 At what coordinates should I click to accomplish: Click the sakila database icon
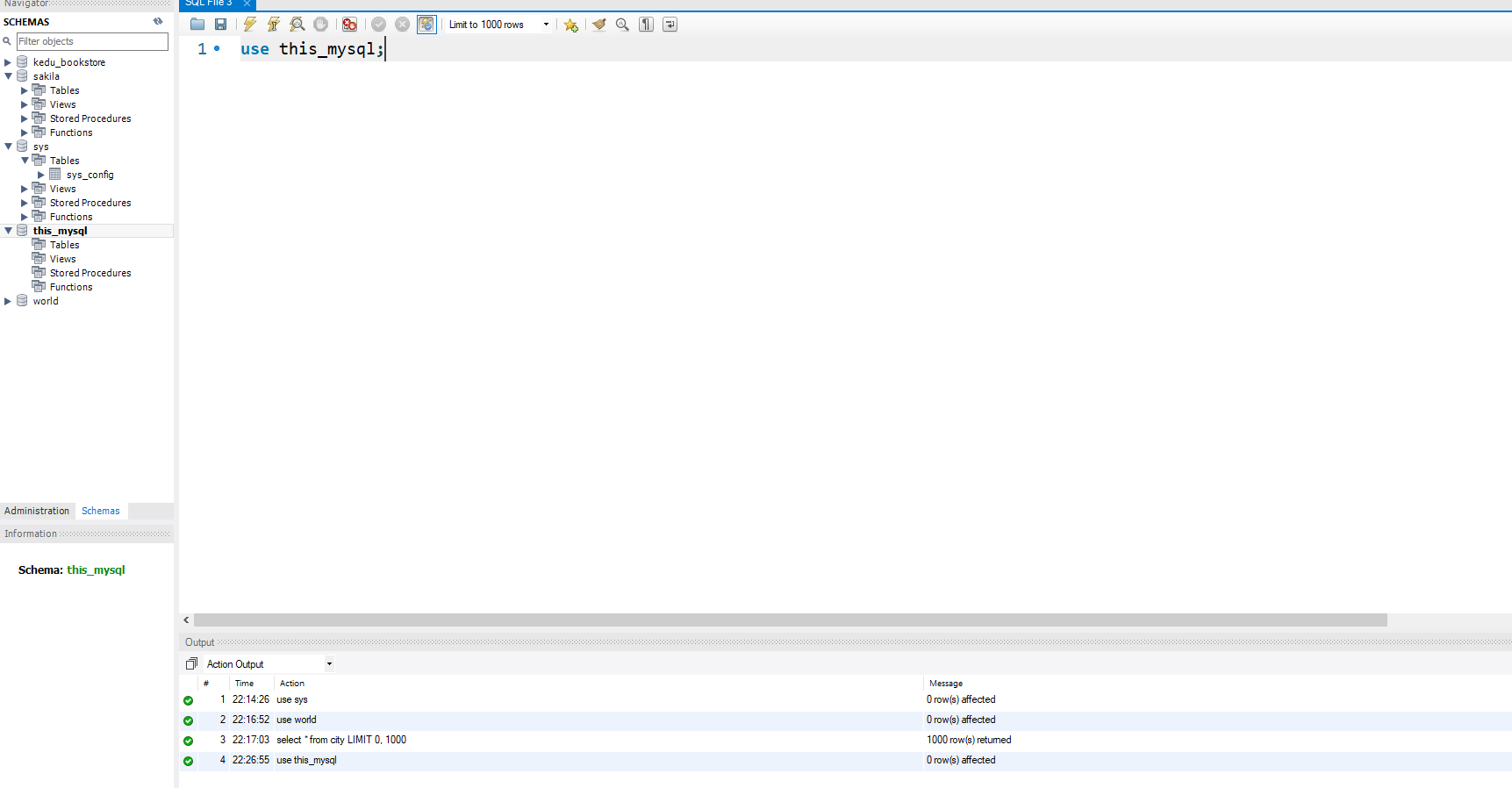22,76
